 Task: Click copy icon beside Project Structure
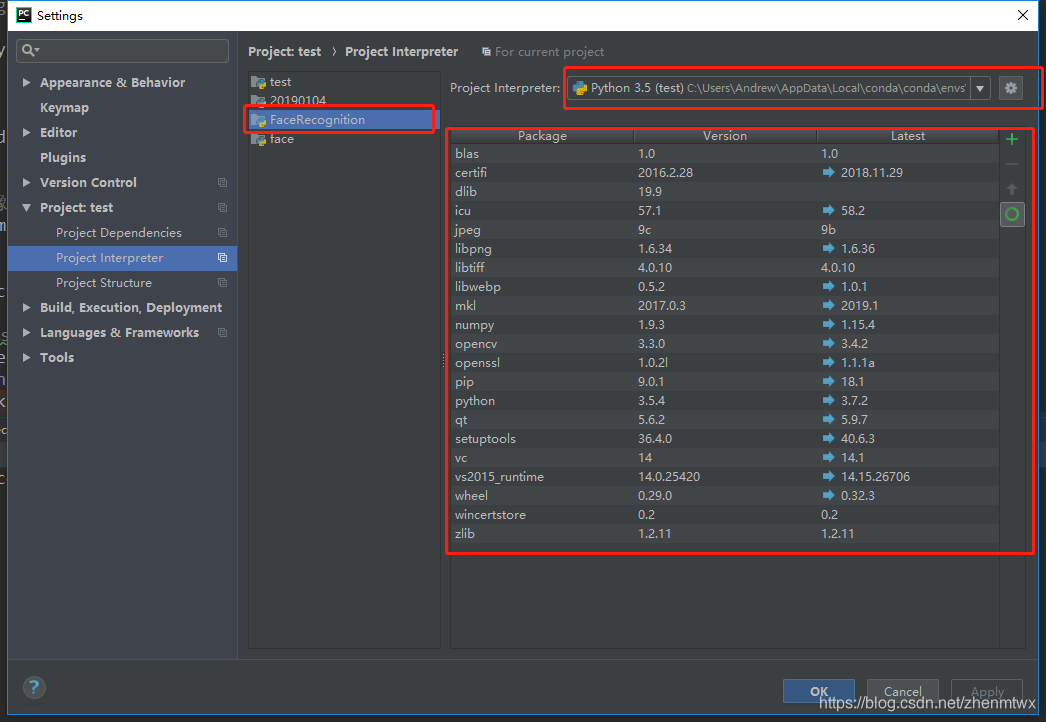(222, 283)
